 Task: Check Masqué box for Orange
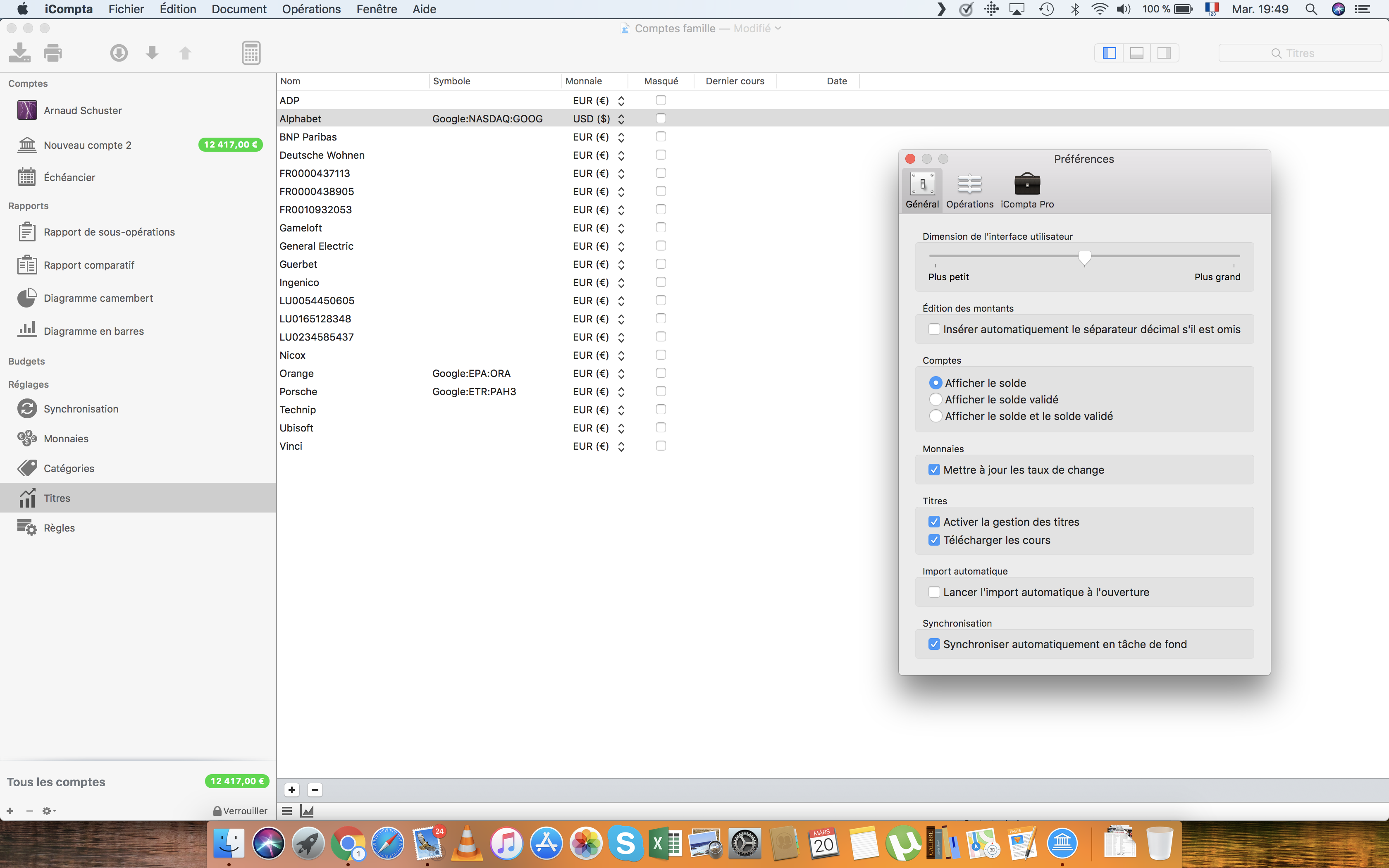[661, 373]
